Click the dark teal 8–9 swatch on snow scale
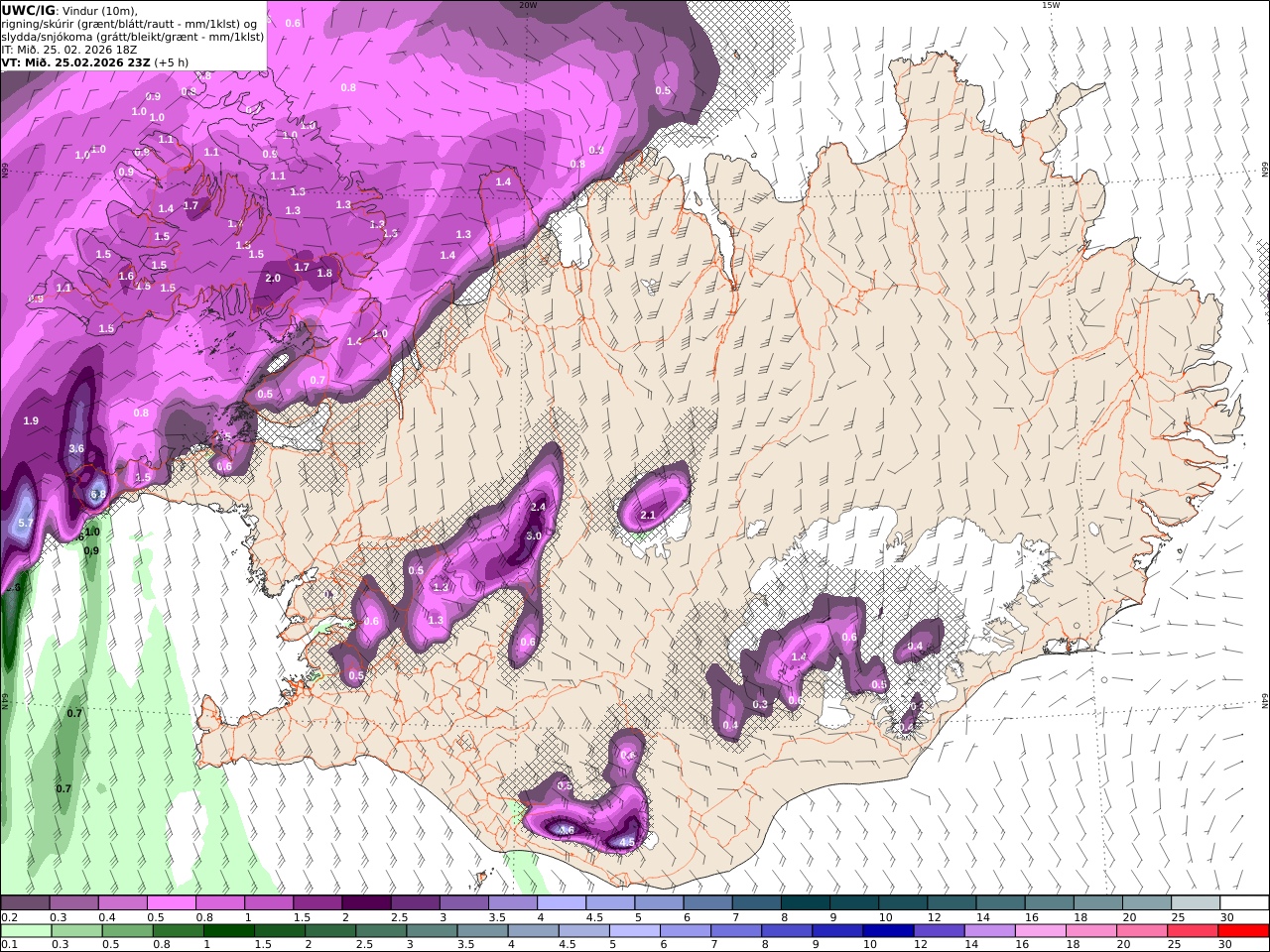1270x952 pixels. 806,903
